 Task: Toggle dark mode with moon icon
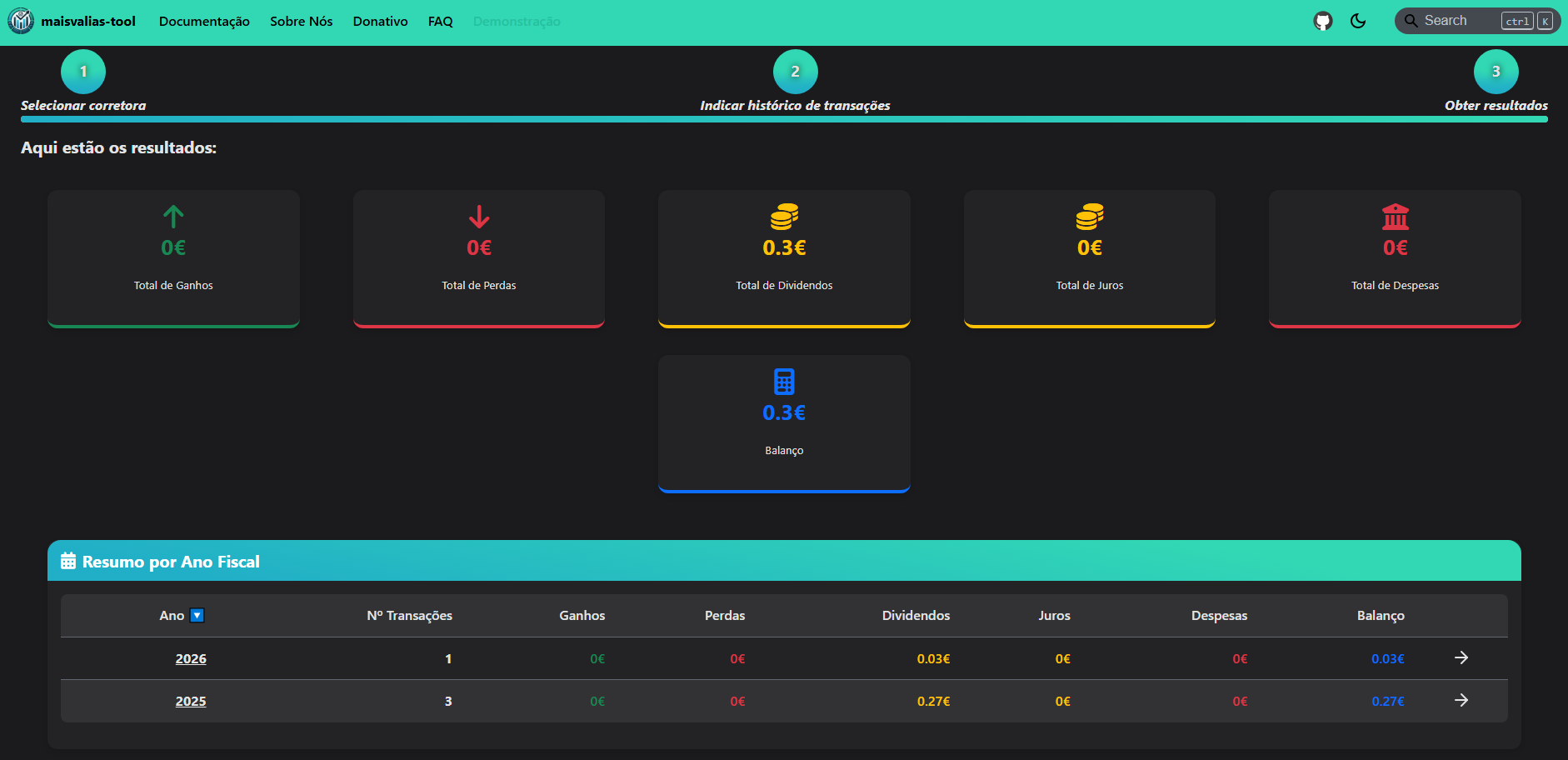(1358, 21)
